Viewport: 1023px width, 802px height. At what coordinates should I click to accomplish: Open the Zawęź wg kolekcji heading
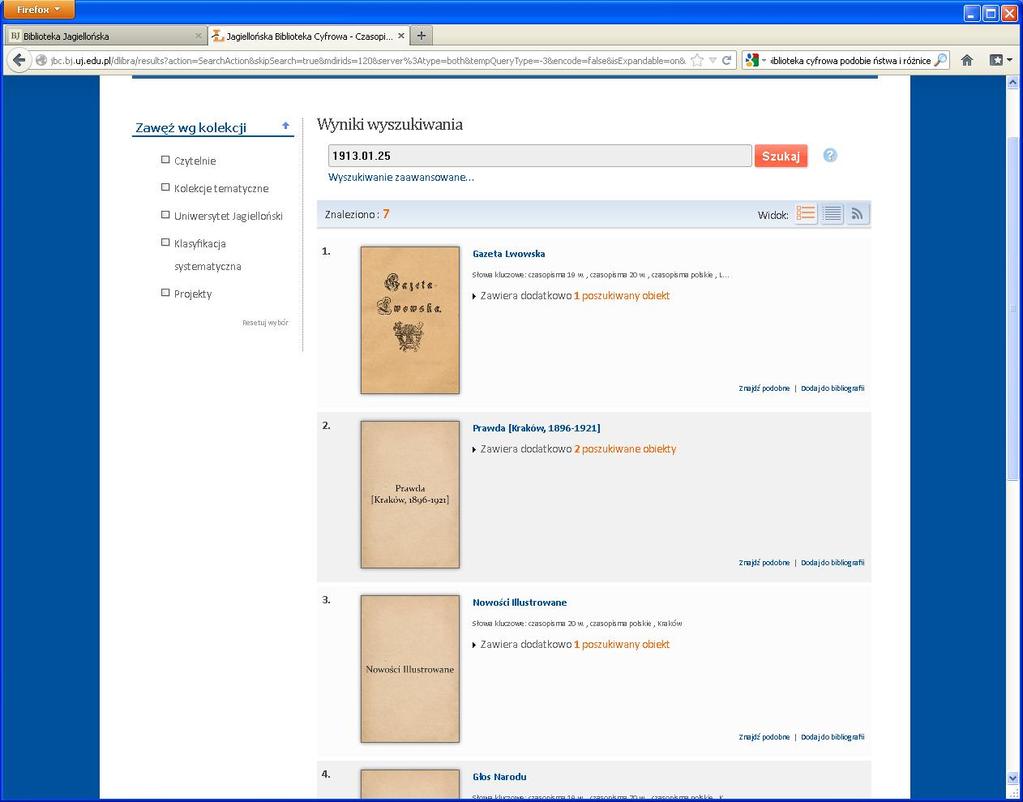[x=191, y=128]
